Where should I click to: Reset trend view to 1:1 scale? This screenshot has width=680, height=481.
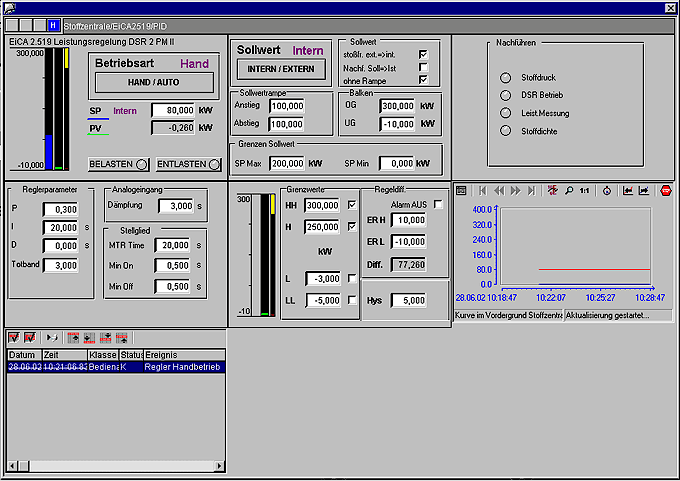pos(585,190)
